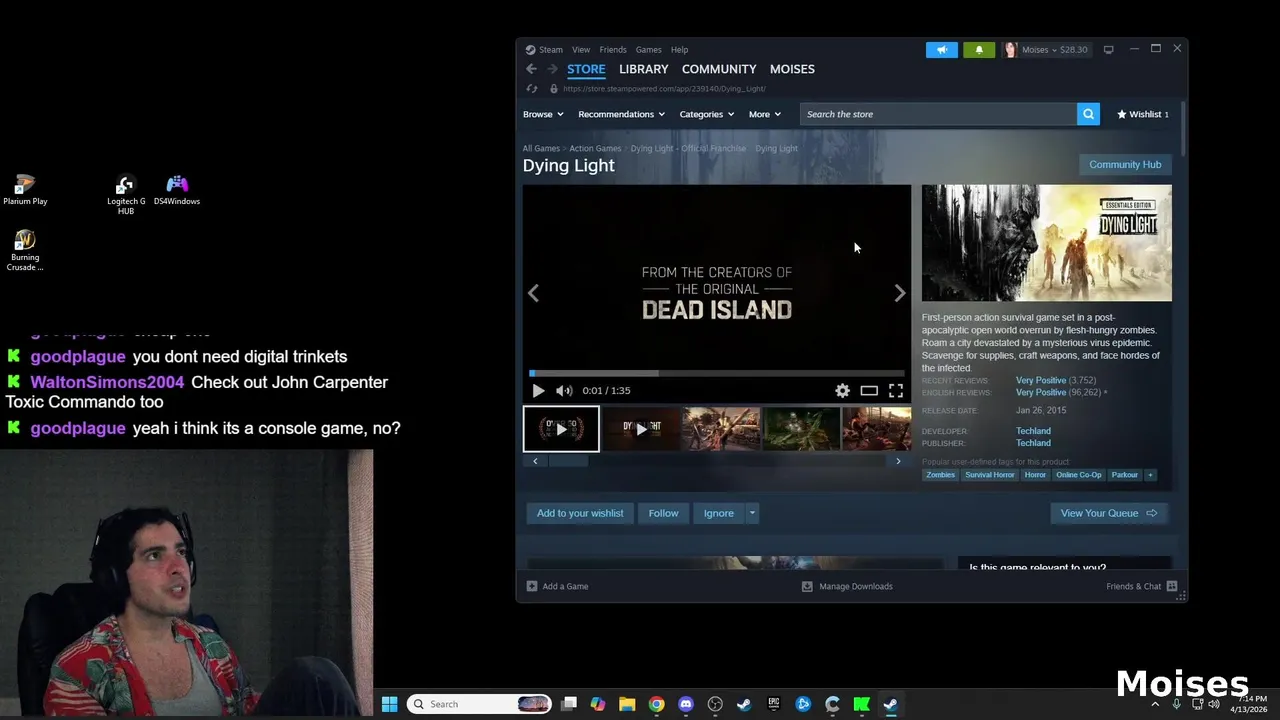This screenshot has height=720, width=1280.
Task: Seek in the trailer progress bar
Action: click(717, 374)
